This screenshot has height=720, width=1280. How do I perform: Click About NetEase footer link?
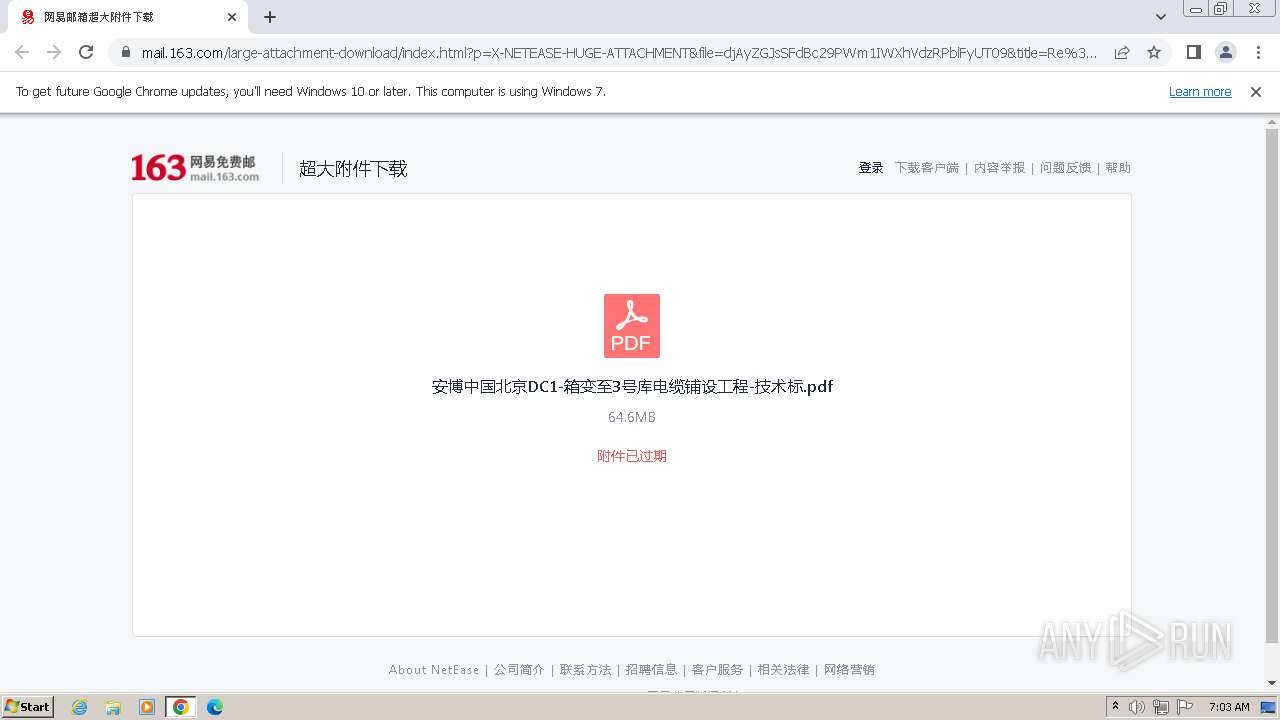pyautogui.click(x=434, y=670)
